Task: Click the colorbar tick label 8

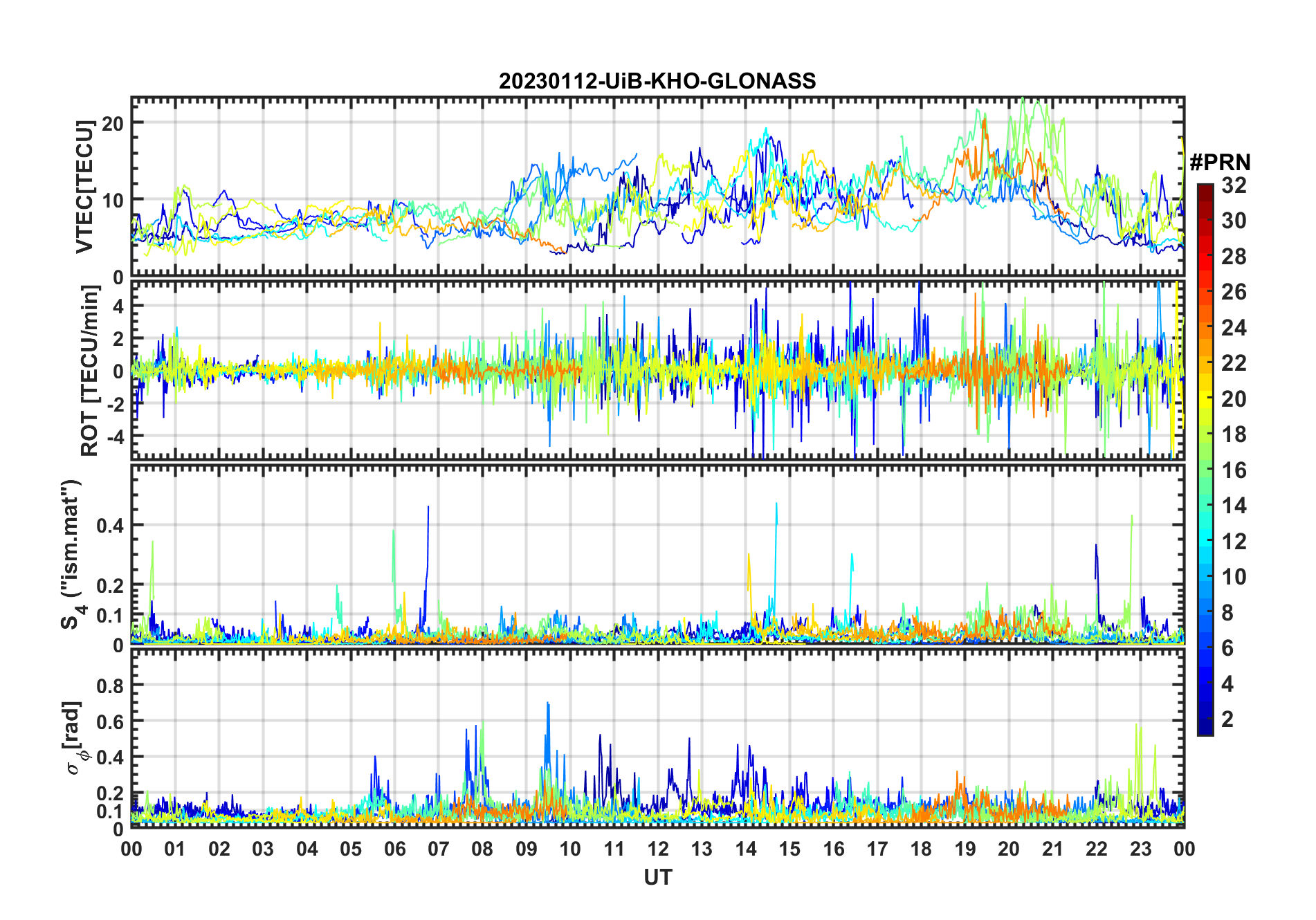Action: [x=1227, y=613]
